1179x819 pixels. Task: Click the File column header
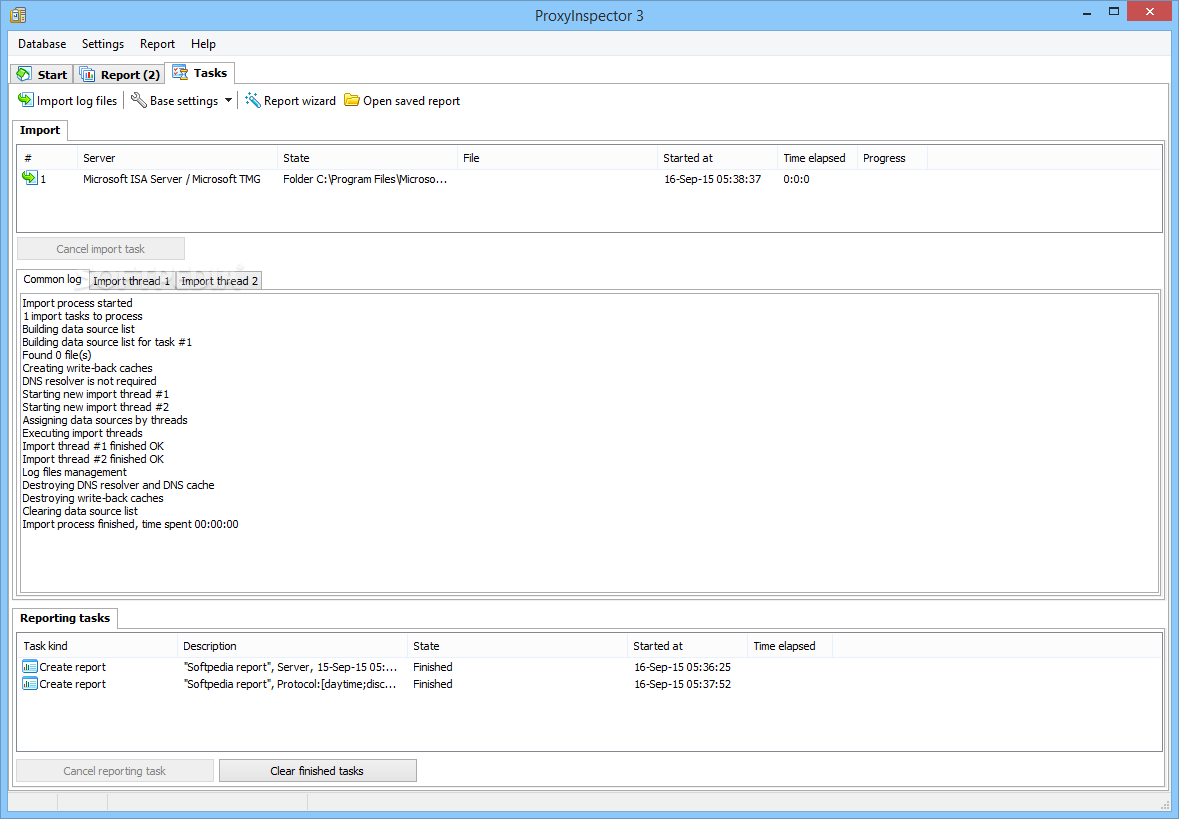[557, 158]
